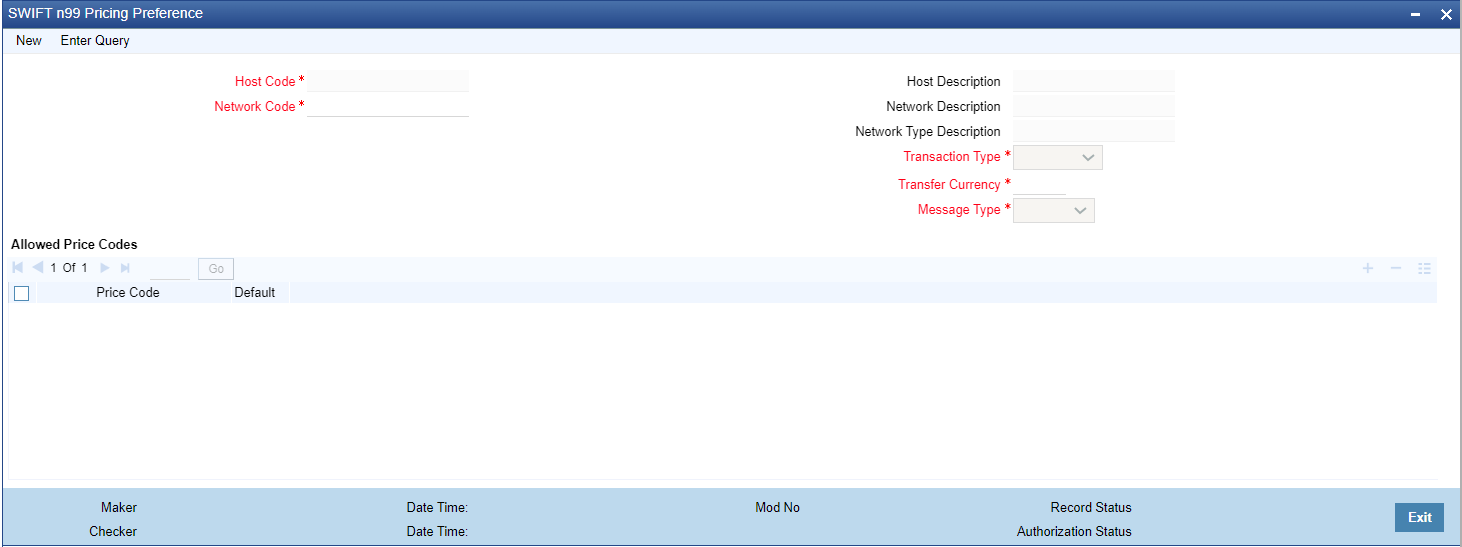Click the '1 Of 1' page indicator

(x=69, y=268)
